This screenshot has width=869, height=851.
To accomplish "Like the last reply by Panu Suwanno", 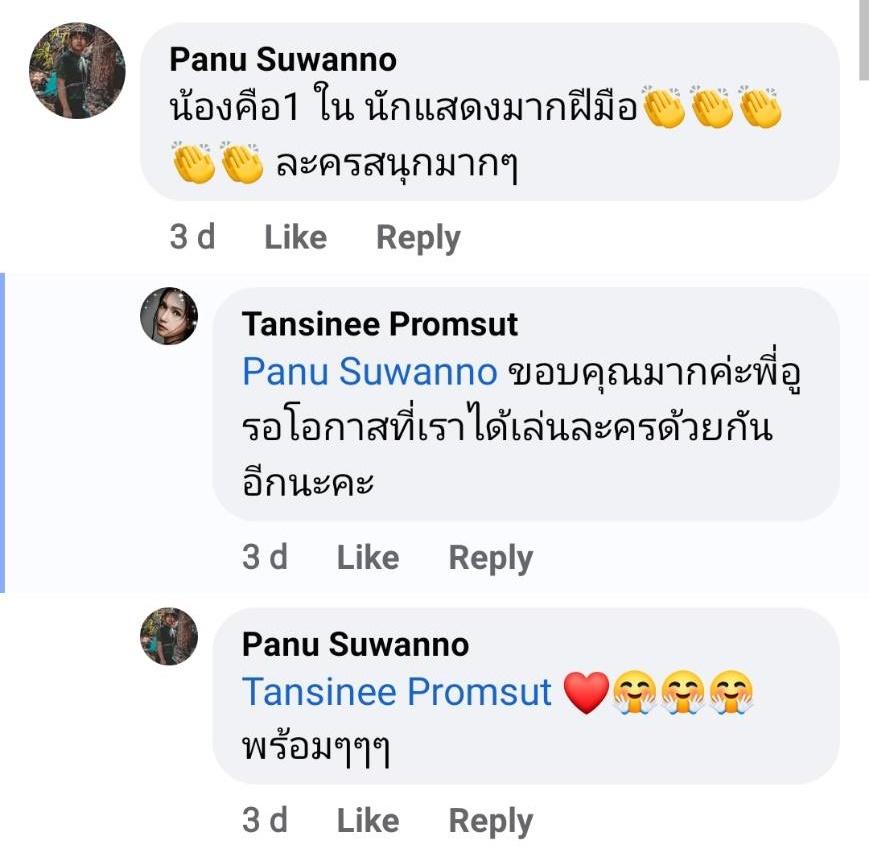I will (368, 821).
